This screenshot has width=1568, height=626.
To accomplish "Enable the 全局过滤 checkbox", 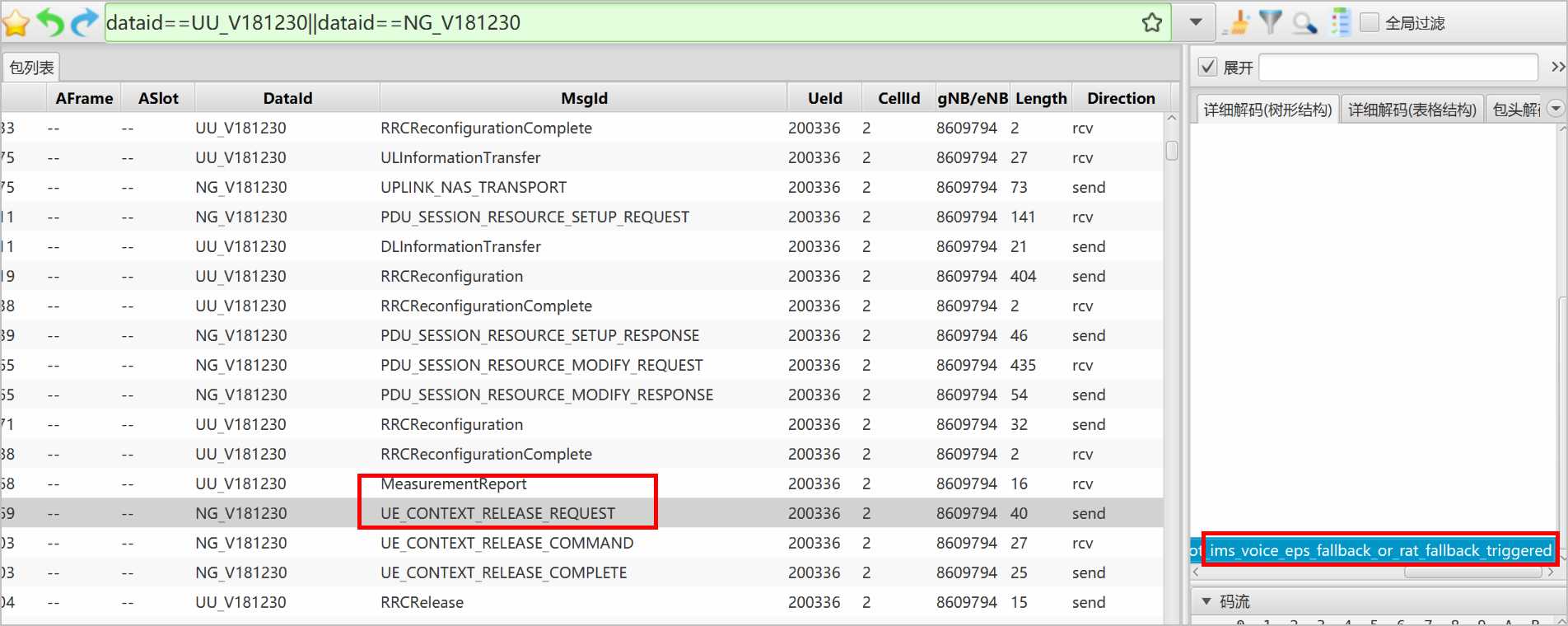I will click(x=1370, y=23).
